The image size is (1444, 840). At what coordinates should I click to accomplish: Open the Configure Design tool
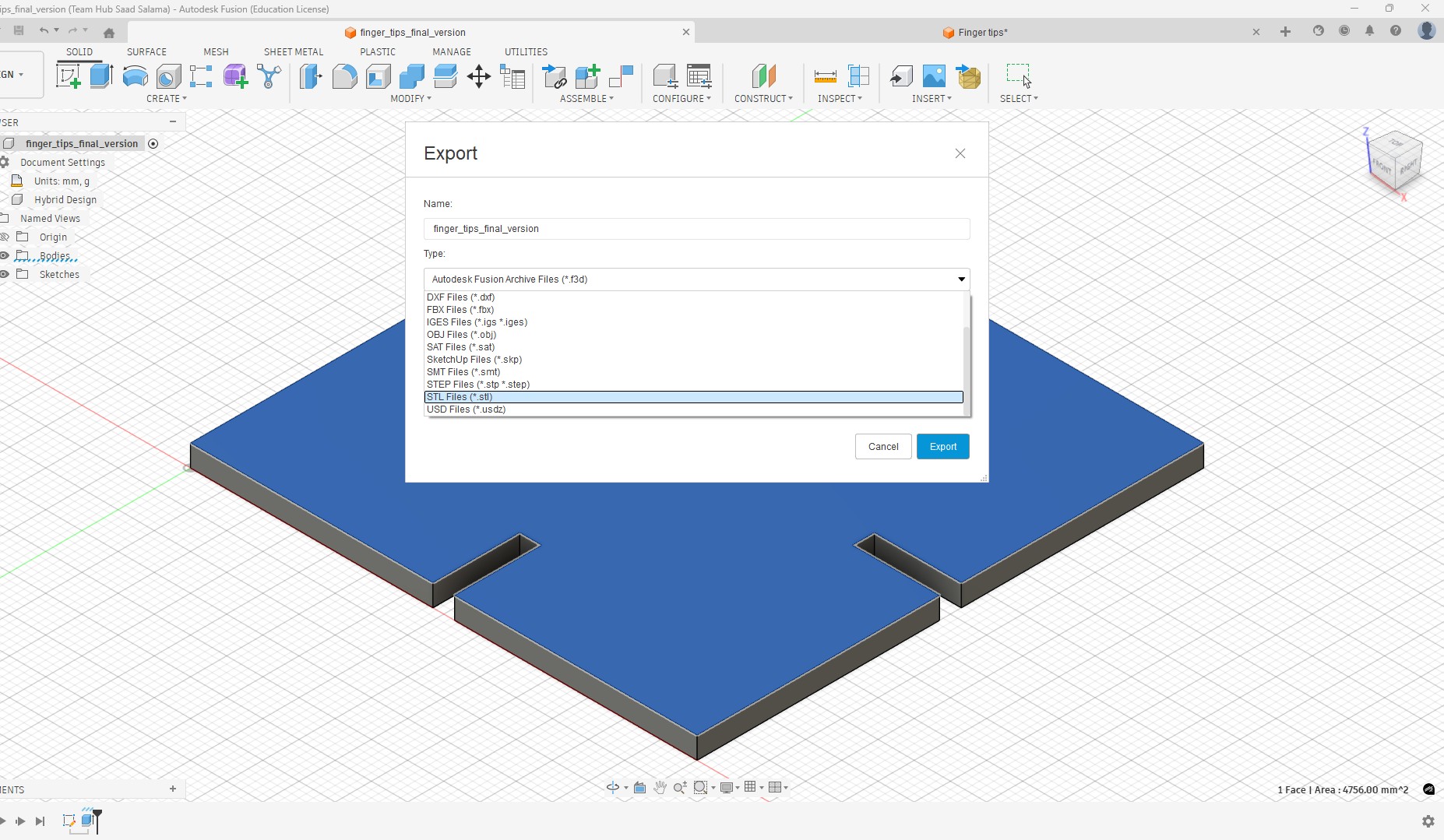click(665, 76)
